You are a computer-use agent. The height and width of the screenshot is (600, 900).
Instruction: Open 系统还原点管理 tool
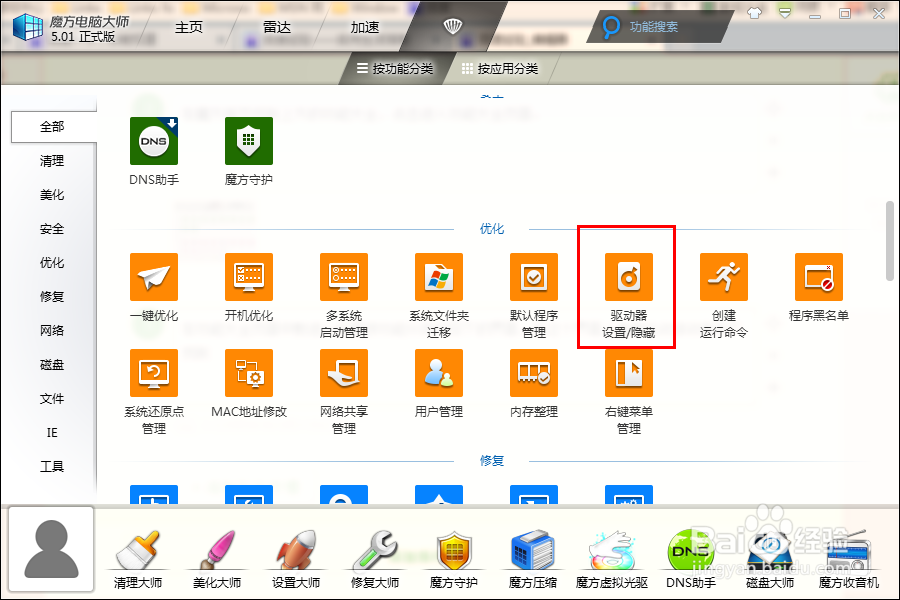[154, 373]
